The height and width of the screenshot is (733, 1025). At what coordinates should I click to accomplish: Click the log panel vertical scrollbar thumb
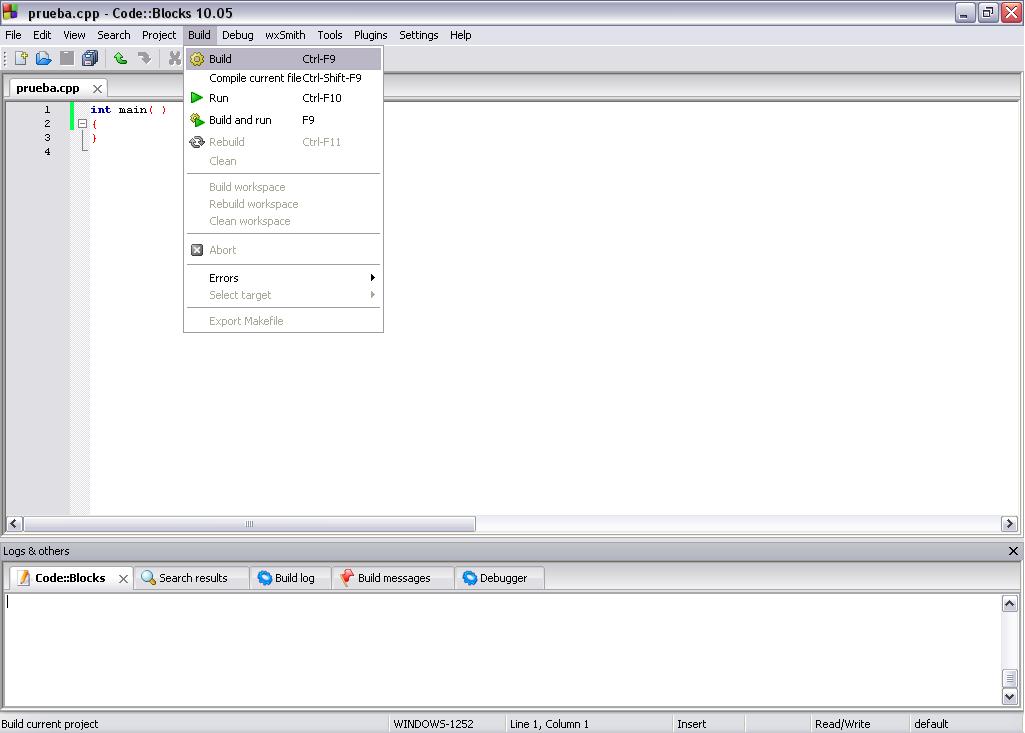click(1009, 678)
